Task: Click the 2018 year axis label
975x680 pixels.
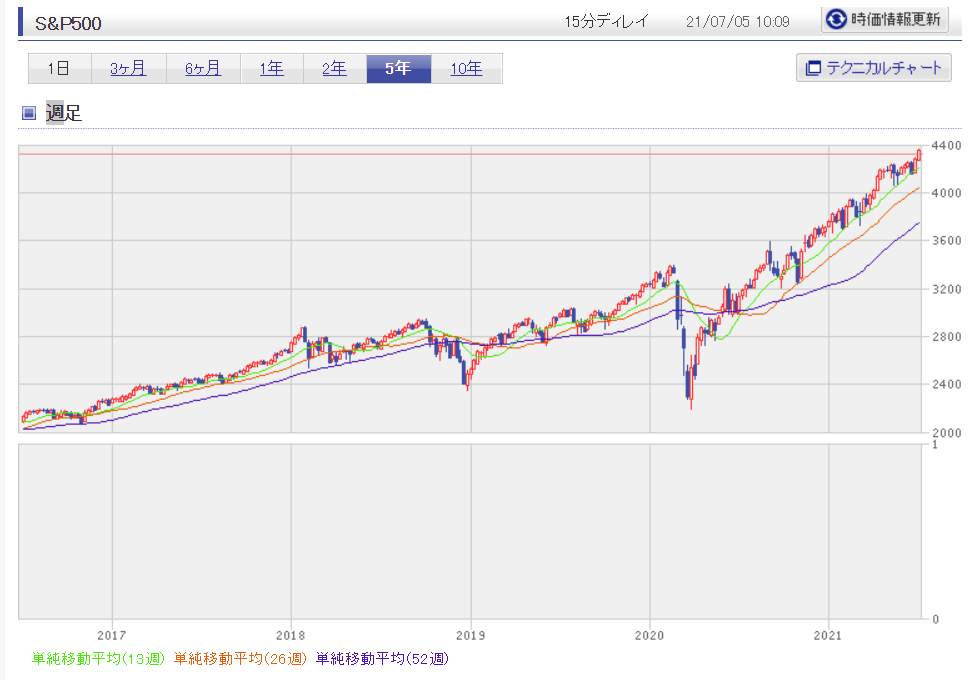Action: point(290,635)
